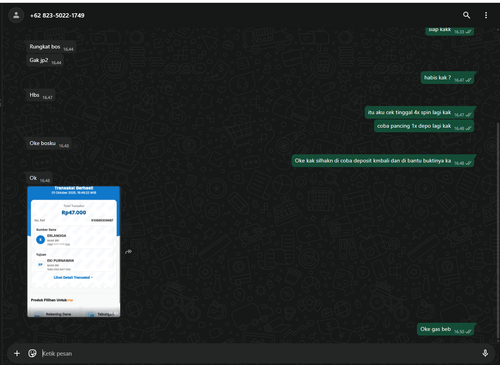Viewport: 500px width, 365px height.
Task: Select the 'habis kak ?' message
Action: coord(447,78)
